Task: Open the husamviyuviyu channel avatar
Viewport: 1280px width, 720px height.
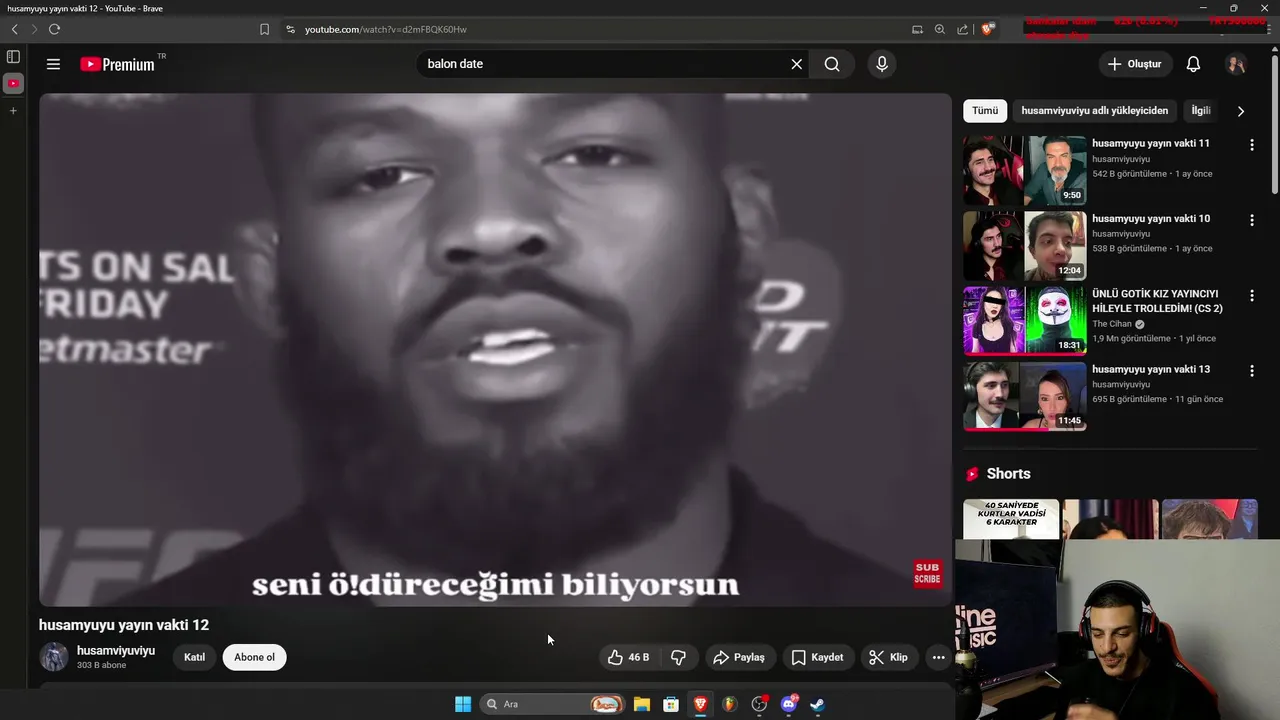Action: [x=54, y=657]
